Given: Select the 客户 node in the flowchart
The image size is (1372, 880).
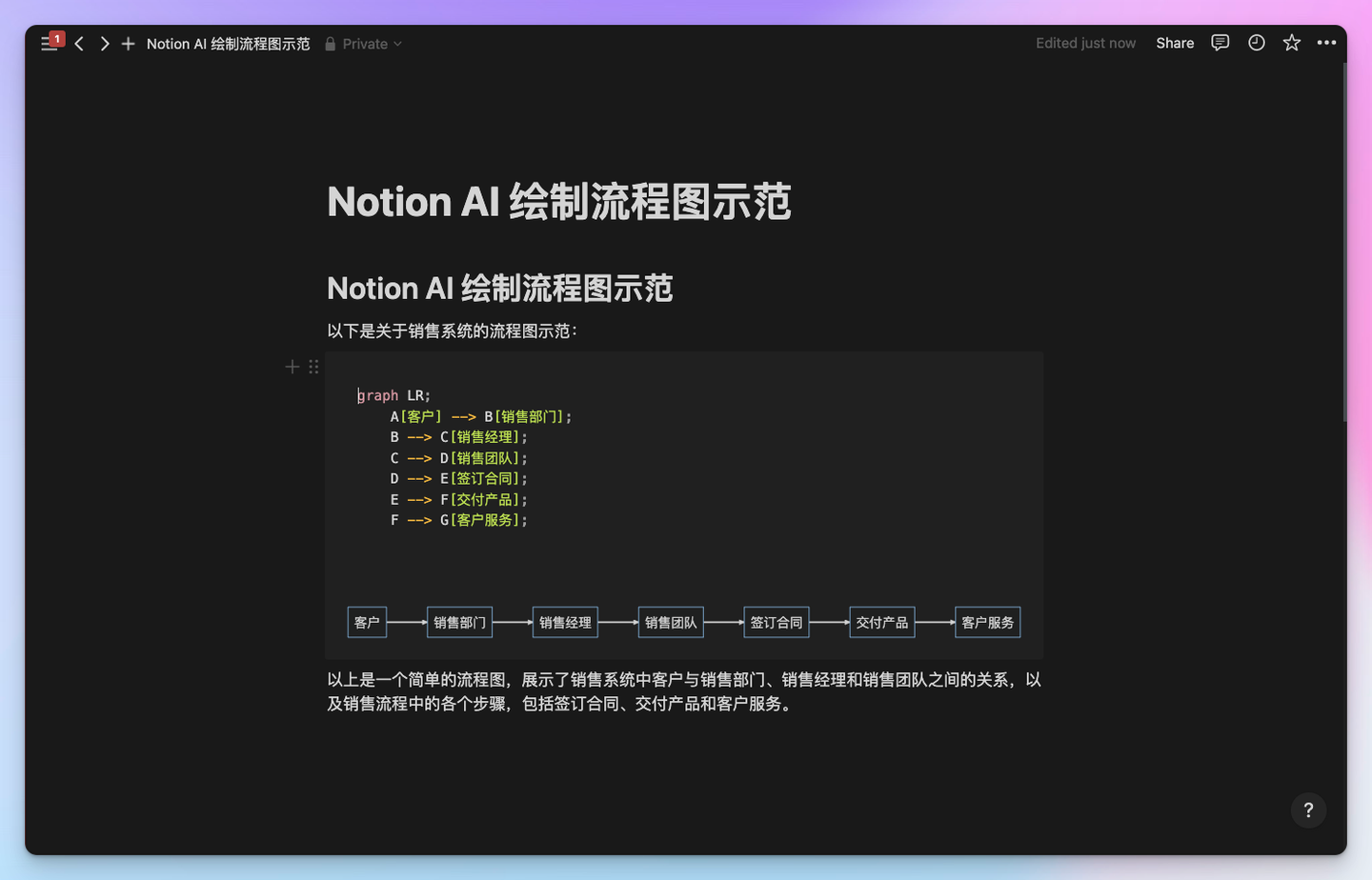Looking at the screenshot, I should click(x=366, y=622).
